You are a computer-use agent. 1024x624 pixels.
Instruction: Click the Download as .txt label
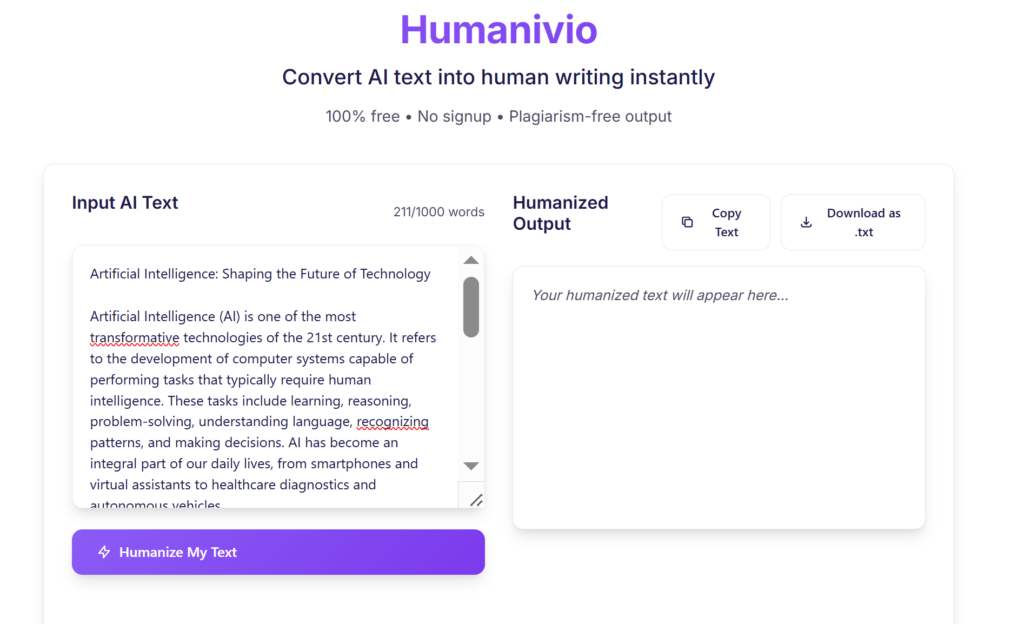point(863,222)
